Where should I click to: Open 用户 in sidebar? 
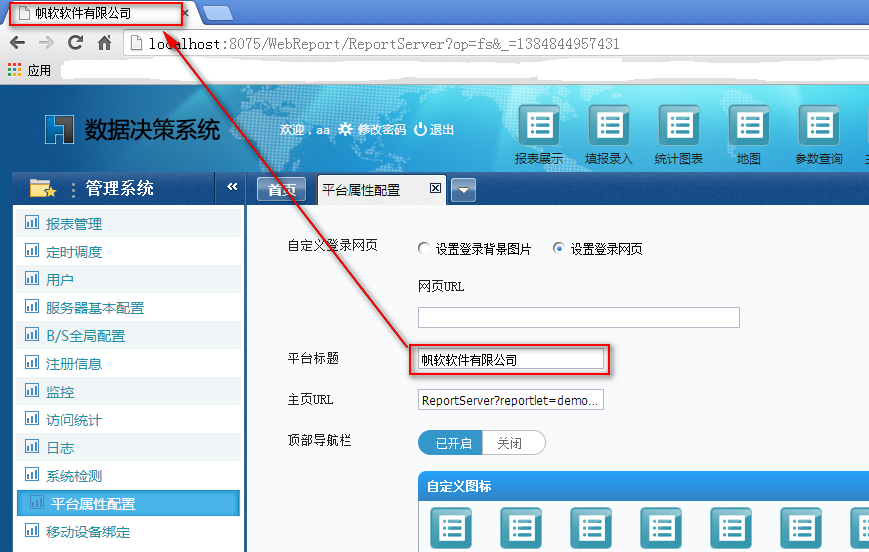(x=129, y=279)
